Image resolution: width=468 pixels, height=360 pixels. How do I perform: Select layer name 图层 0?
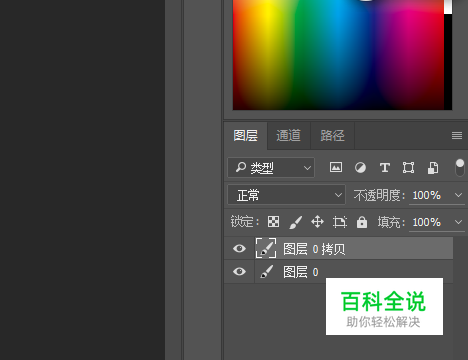301,272
